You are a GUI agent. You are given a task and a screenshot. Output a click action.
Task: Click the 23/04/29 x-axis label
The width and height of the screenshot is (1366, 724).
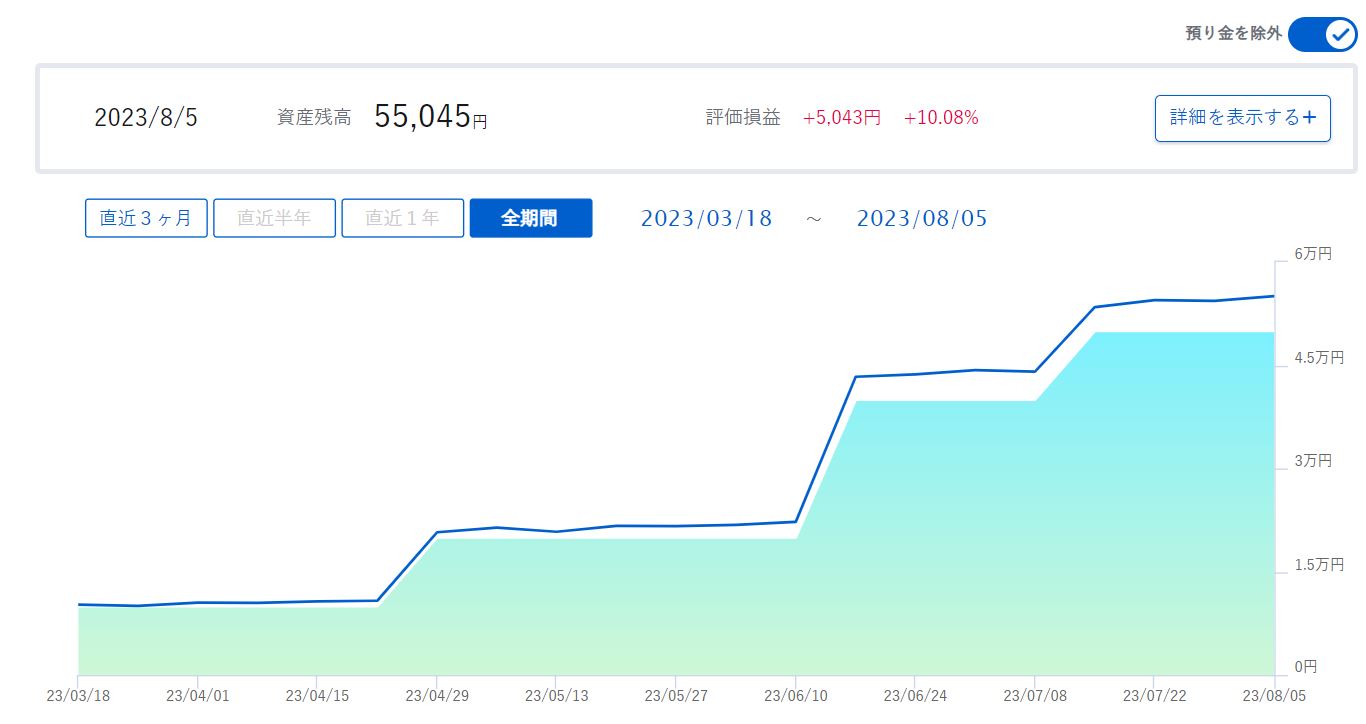click(x=437, y=695)
